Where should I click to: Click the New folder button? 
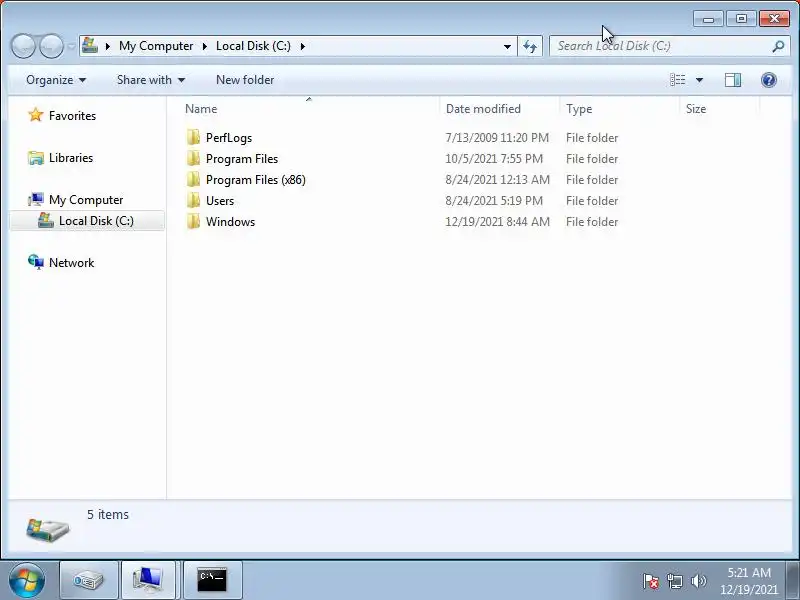tap(245, 80)
